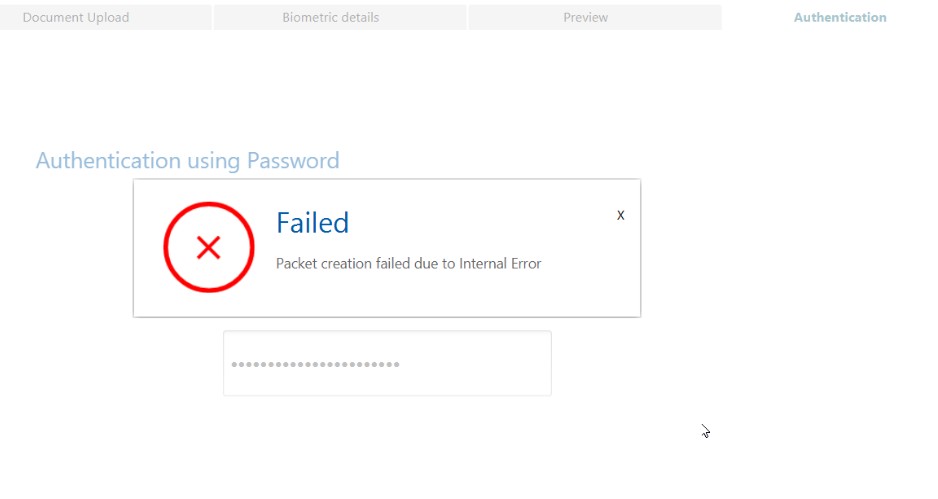
Task: Open the Biometric details tab
Action: click(x=330, y=17)
